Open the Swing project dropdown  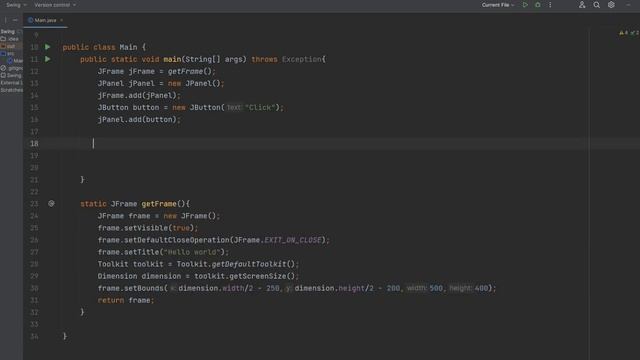pos(16,5)
